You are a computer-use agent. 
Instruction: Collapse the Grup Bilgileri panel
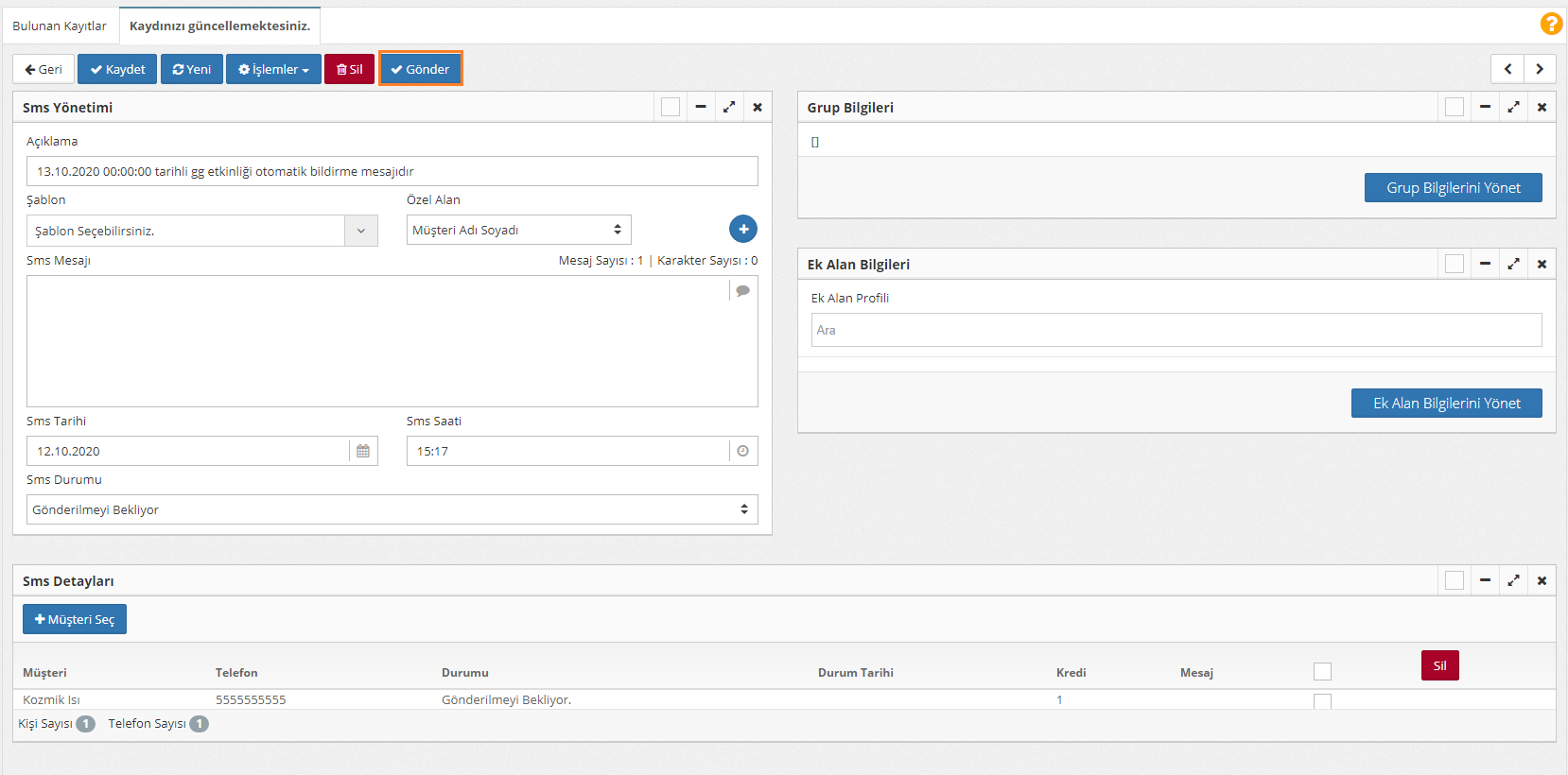point(1485,108)
